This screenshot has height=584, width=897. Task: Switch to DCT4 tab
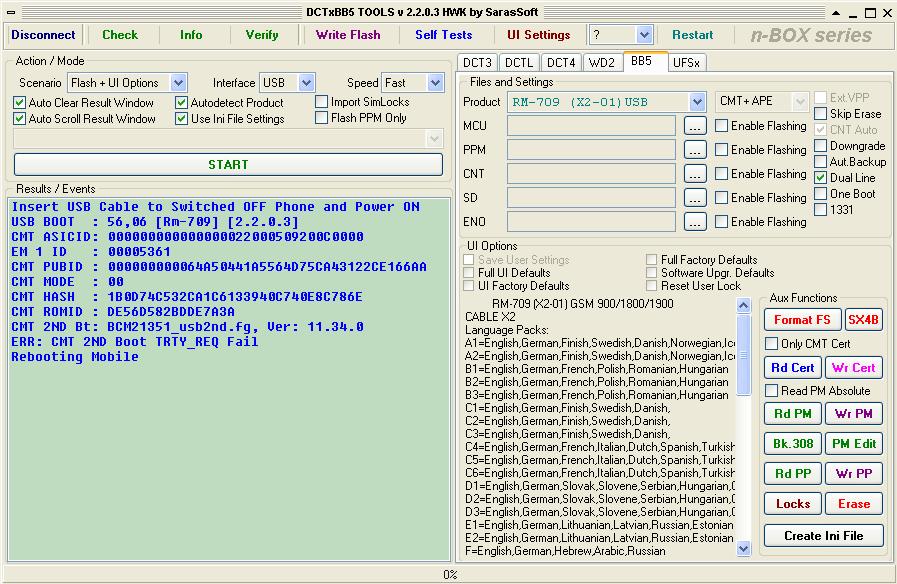[x=561, y=62]
